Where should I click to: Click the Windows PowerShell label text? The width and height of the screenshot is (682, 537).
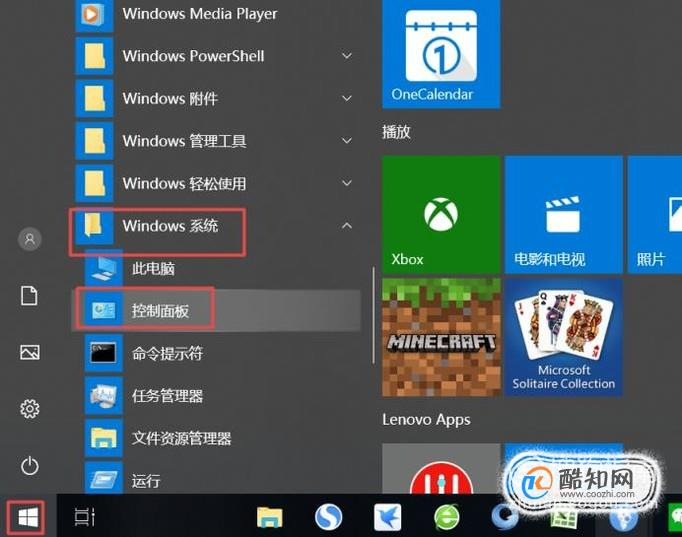(x=193, y=56)
